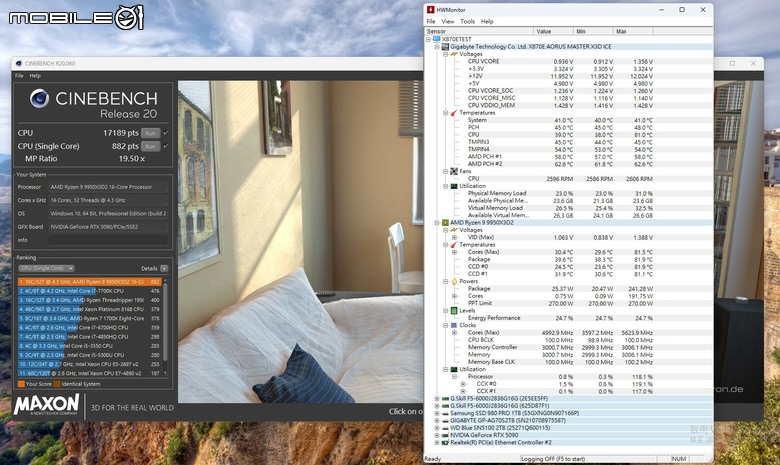780x465 pixels.
Task: Select the Physical Memory Load row
Action: coord(560,193)
